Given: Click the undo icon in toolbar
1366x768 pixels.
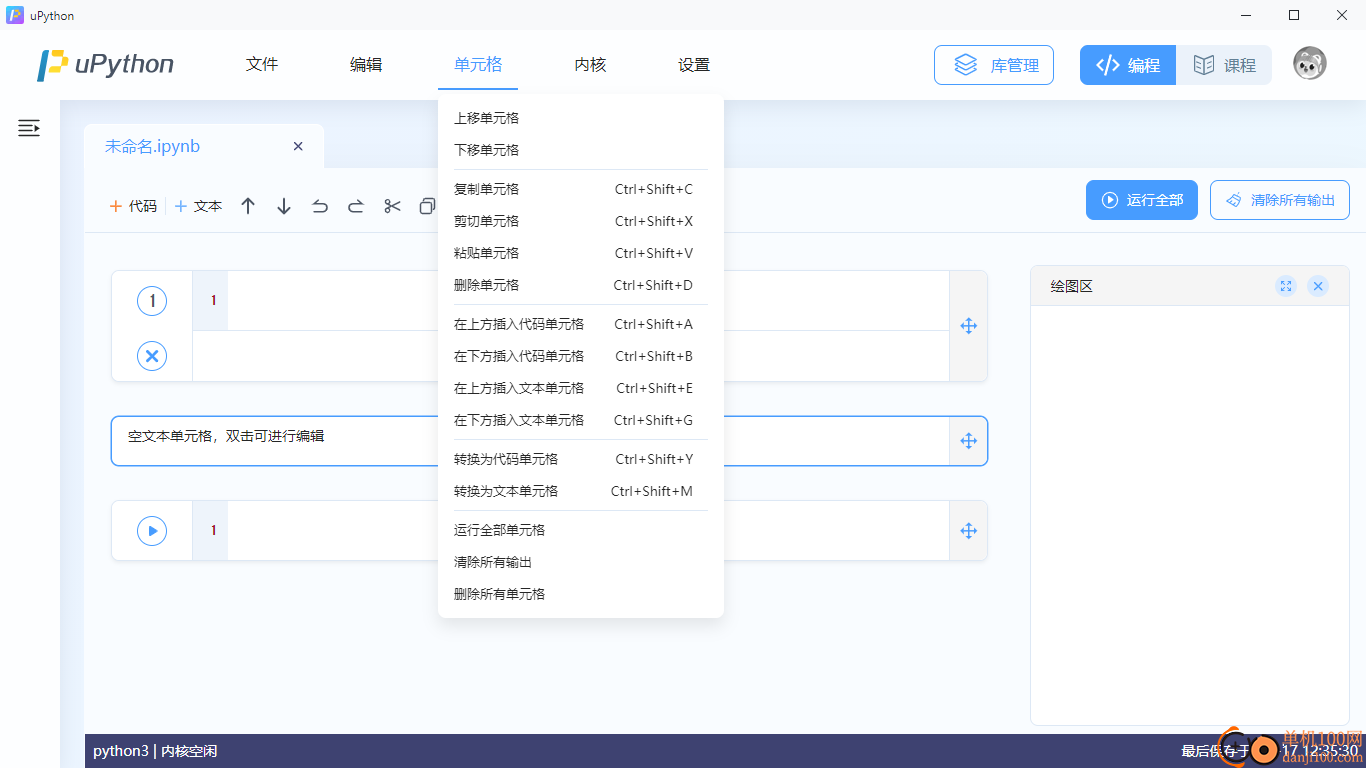Looking at the screenshot, I should (320, 206).
